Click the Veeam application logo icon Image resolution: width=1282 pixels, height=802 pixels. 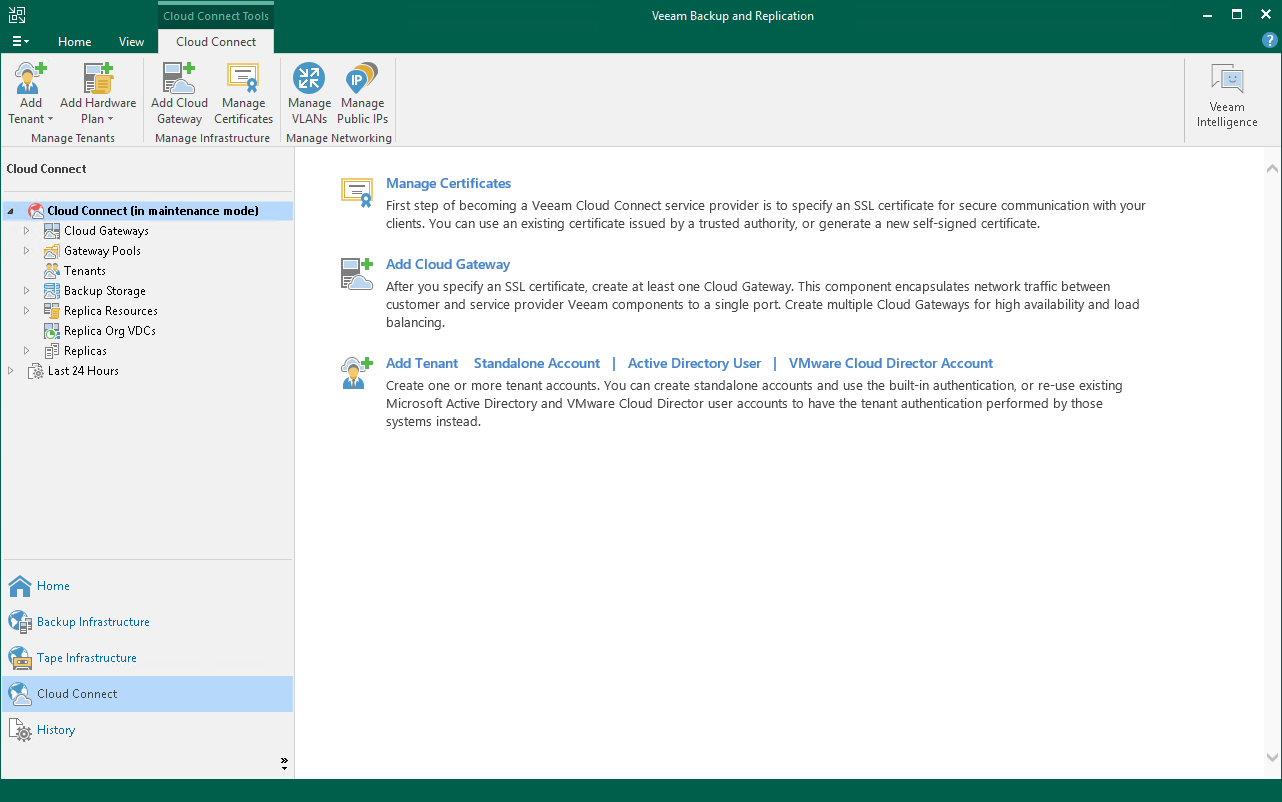point(16,15)
